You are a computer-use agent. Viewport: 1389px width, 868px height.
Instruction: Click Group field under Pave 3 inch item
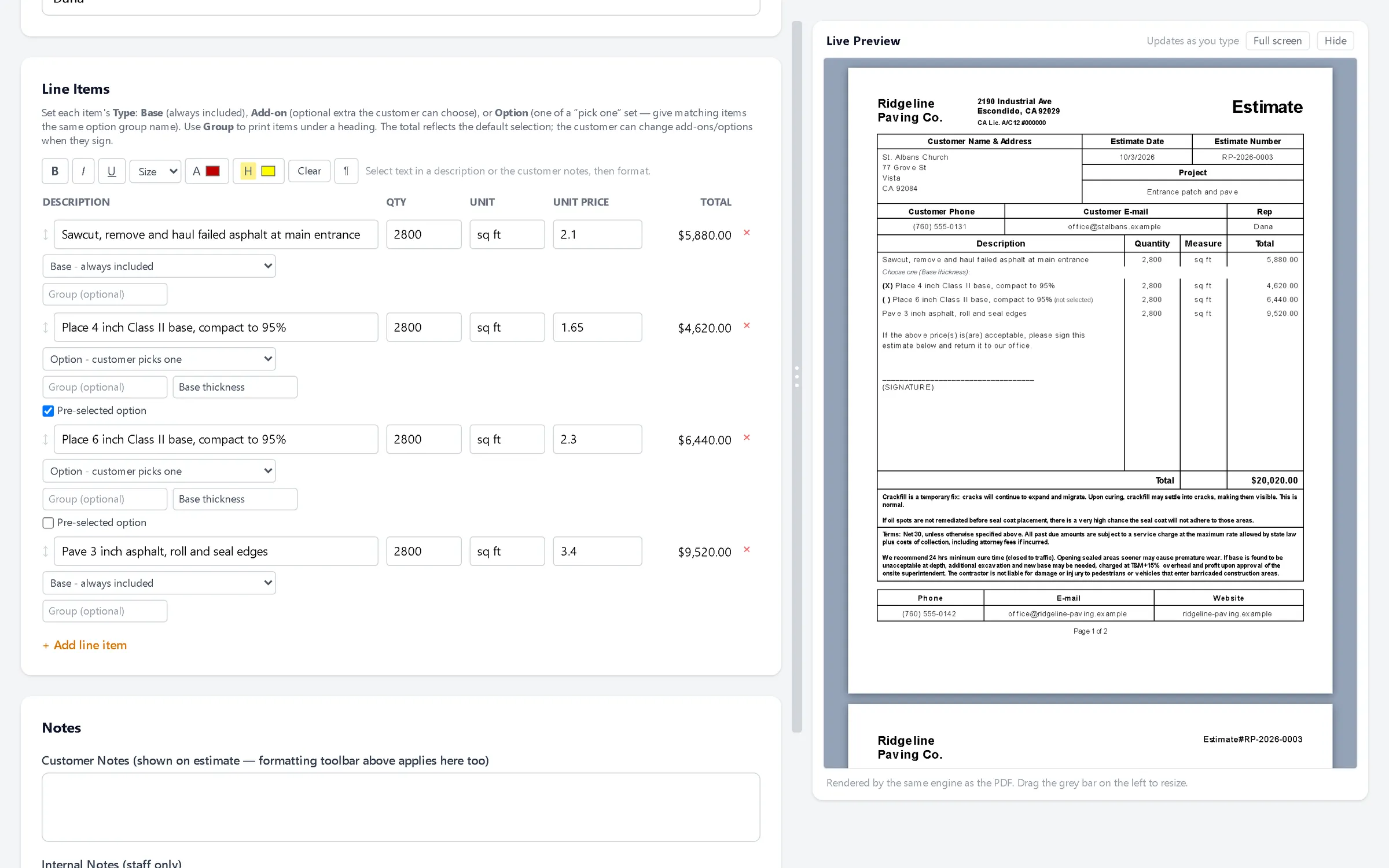click(x=105, y=611)
